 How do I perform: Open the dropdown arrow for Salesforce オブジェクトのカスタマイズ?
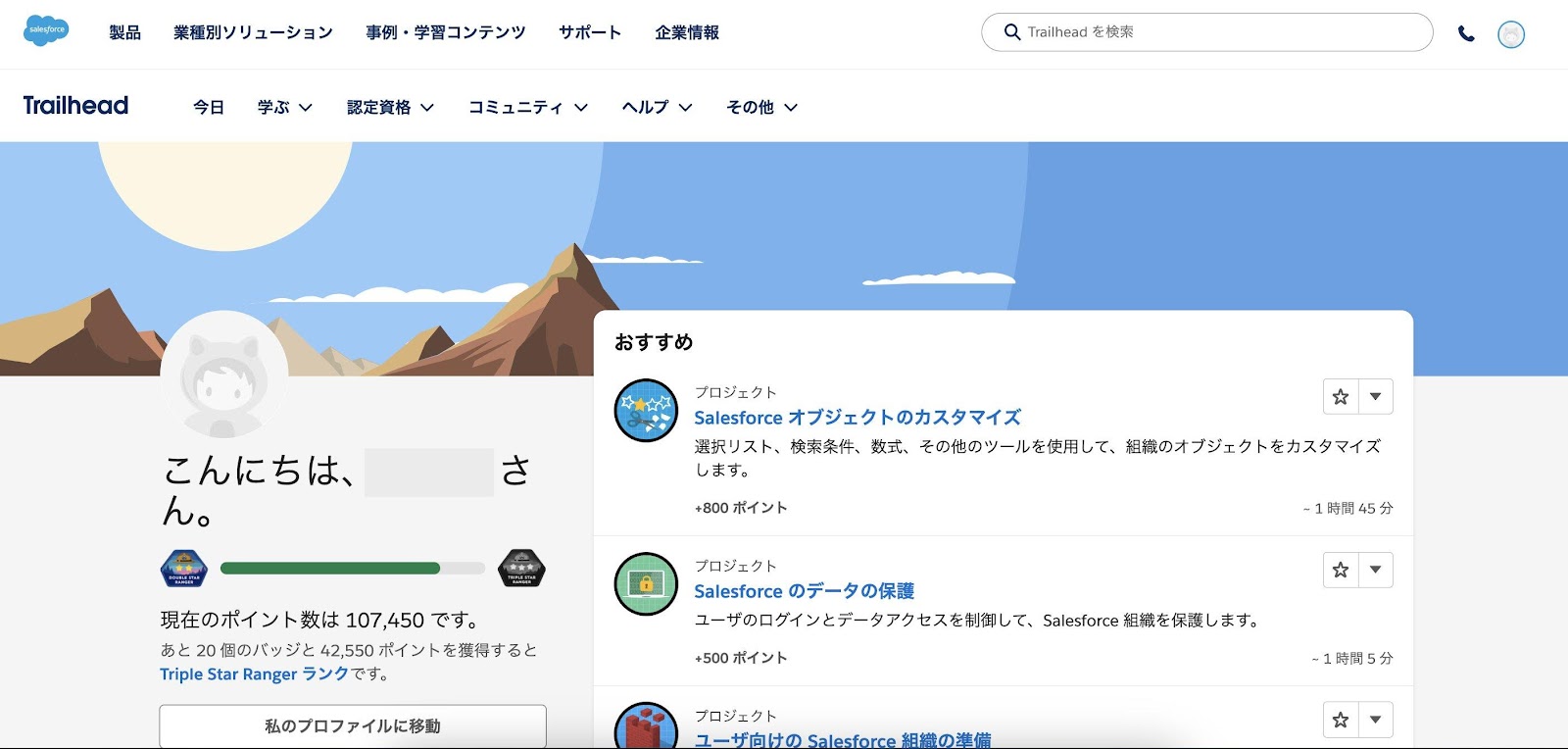click(1376, 396)
